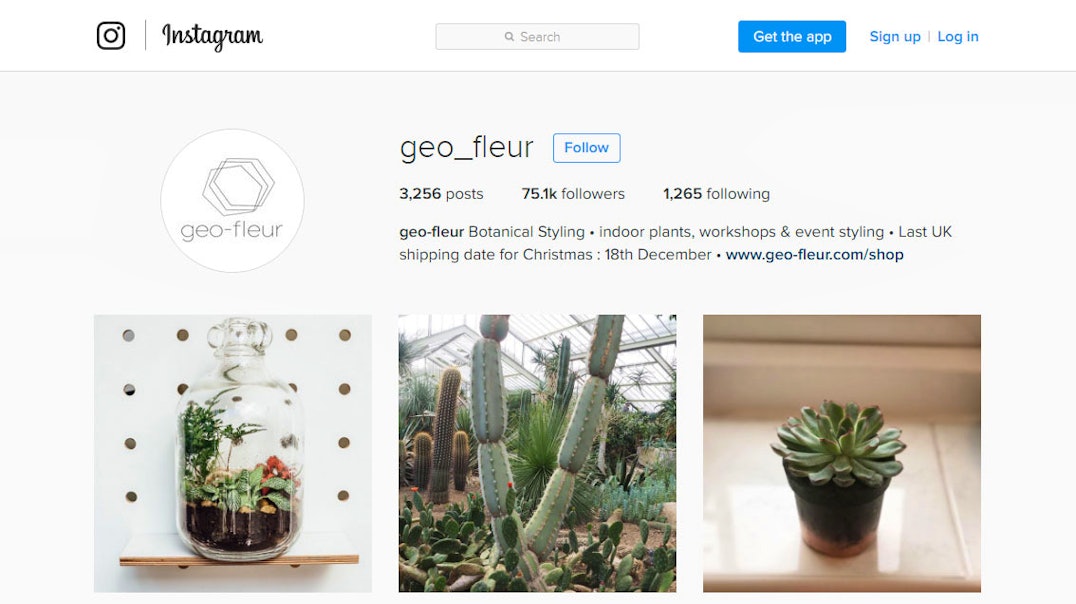Click the Instagram wordmark logo

click(x=212, y=36)
